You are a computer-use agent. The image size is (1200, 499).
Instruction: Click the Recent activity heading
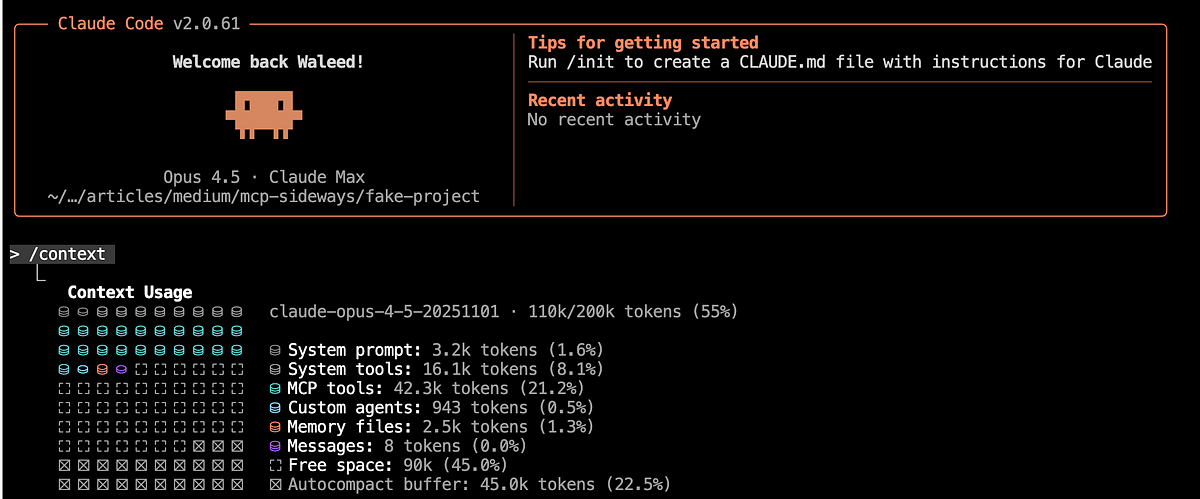pos(600,100)
